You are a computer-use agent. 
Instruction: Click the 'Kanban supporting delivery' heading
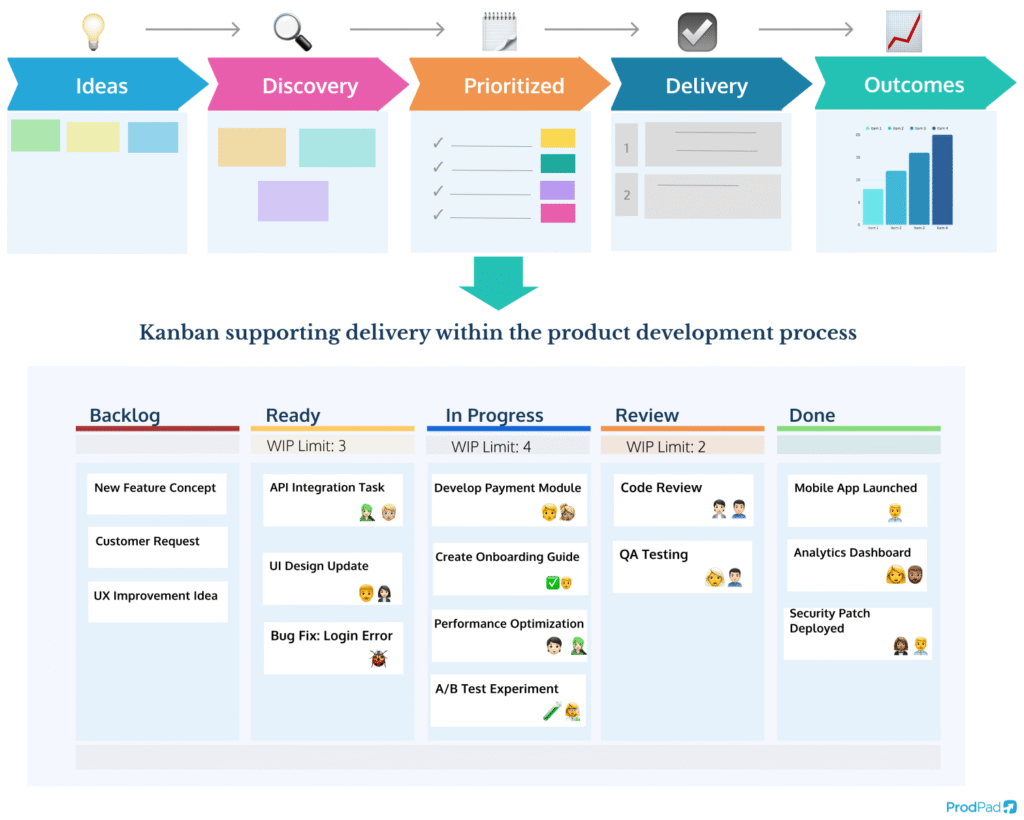point(498,332)
